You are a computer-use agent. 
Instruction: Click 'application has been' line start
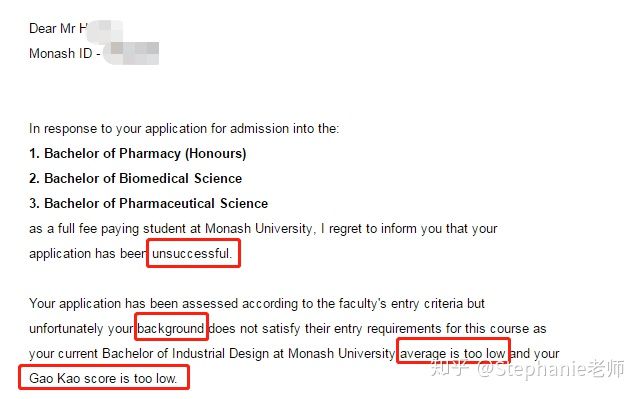coord(87,254)
